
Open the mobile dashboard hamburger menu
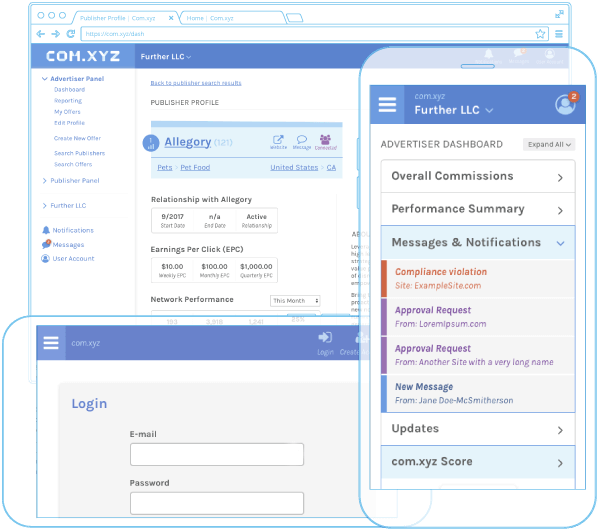click(x=387, y=104)
